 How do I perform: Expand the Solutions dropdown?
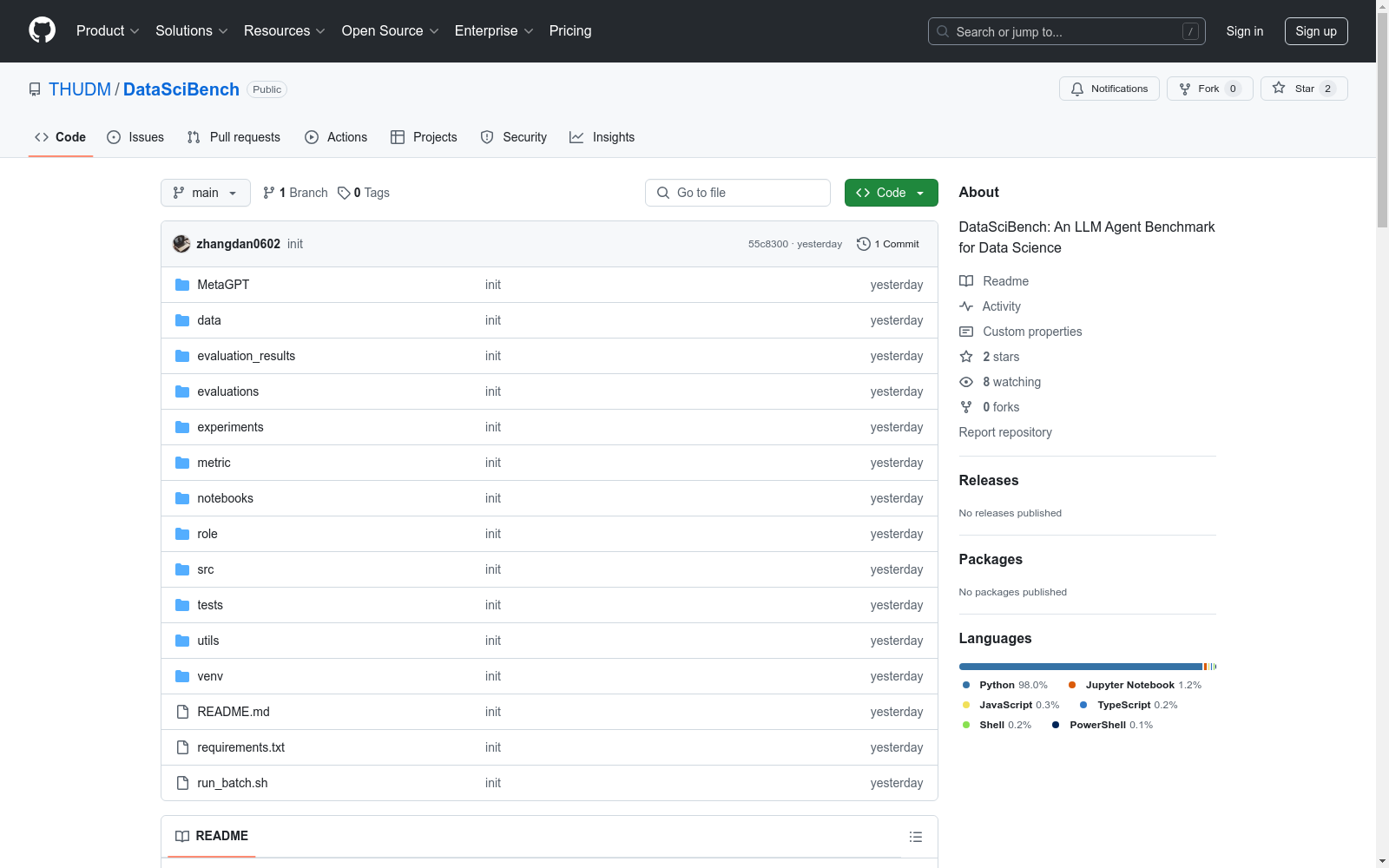[x=192, y=30]
